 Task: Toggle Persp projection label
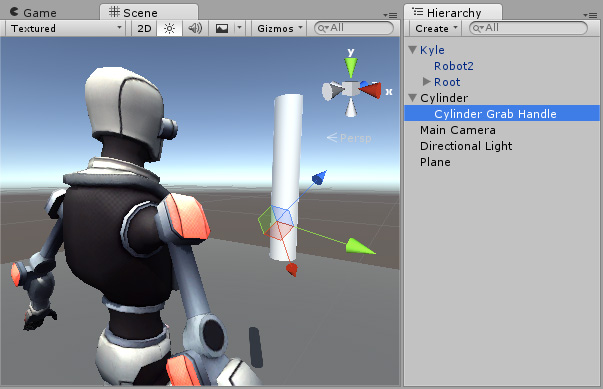pyautogui.click(x=349, y=138)
